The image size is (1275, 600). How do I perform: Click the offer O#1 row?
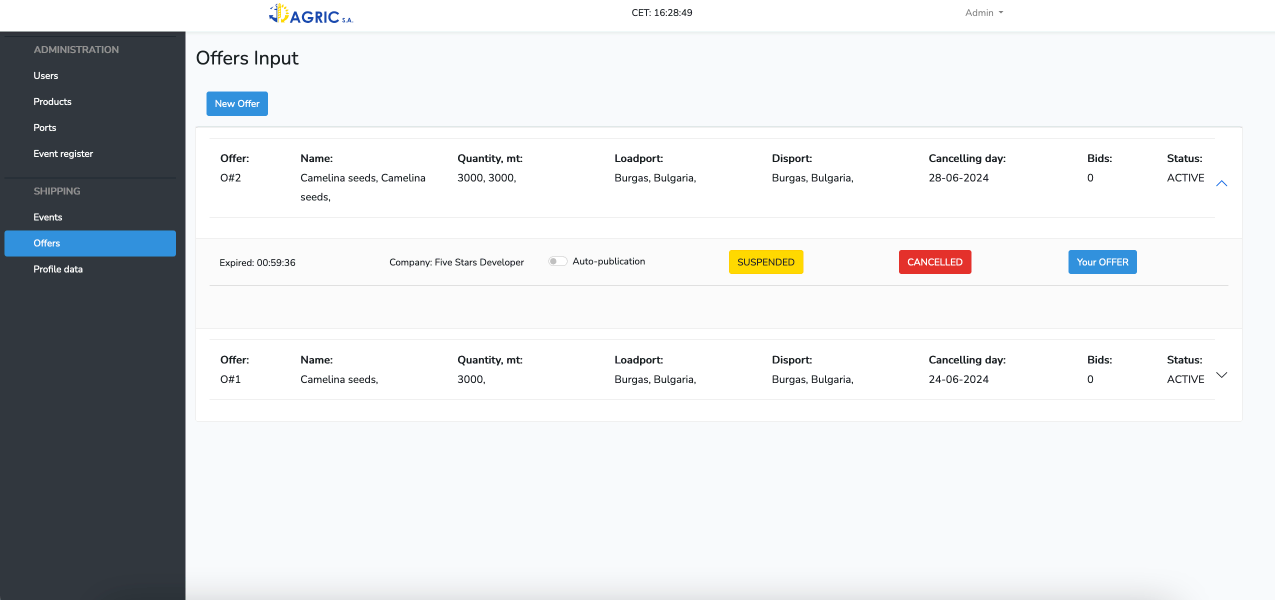tap(700, 370)
